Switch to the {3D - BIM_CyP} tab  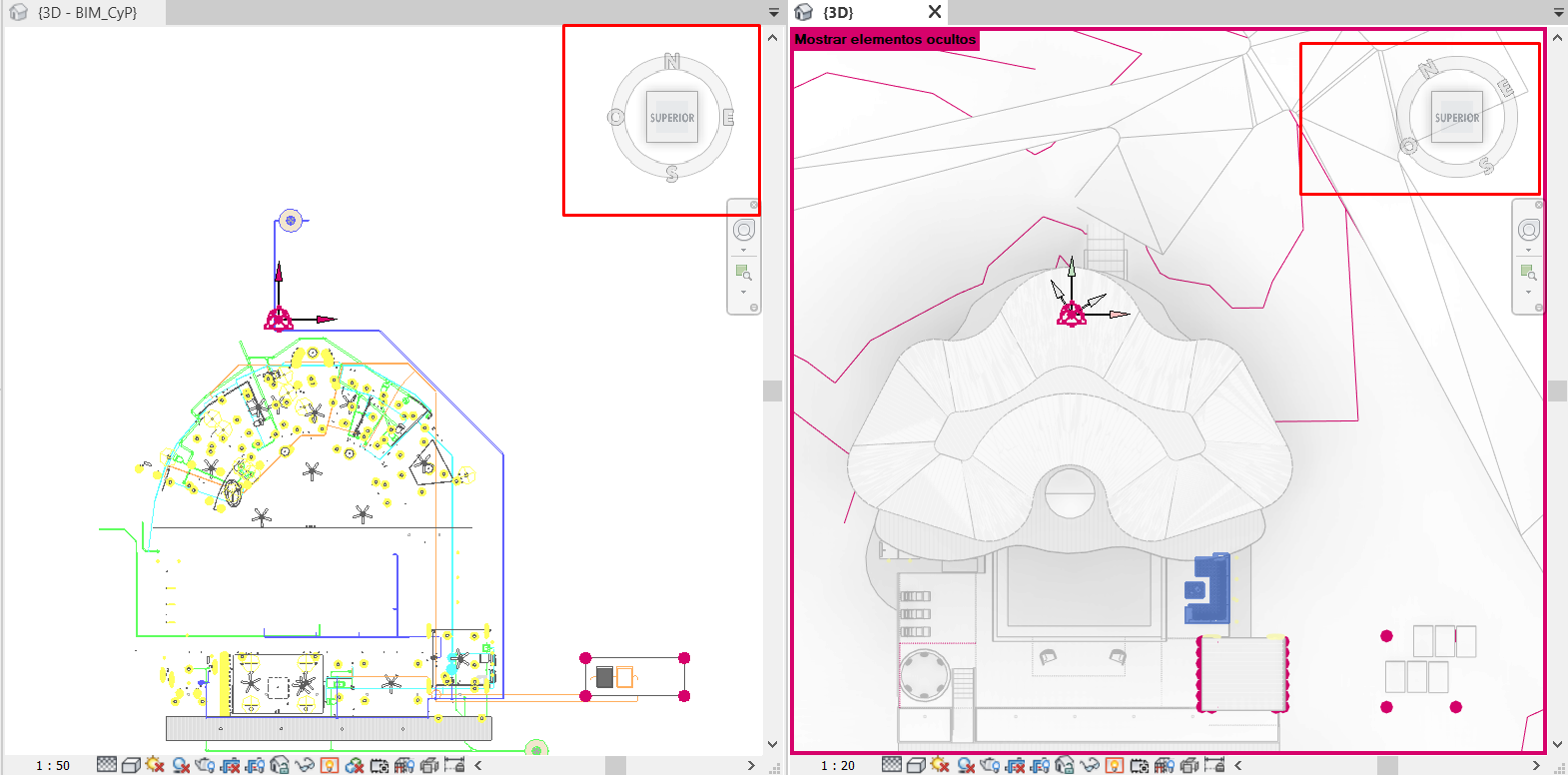(x=86, y=13)
